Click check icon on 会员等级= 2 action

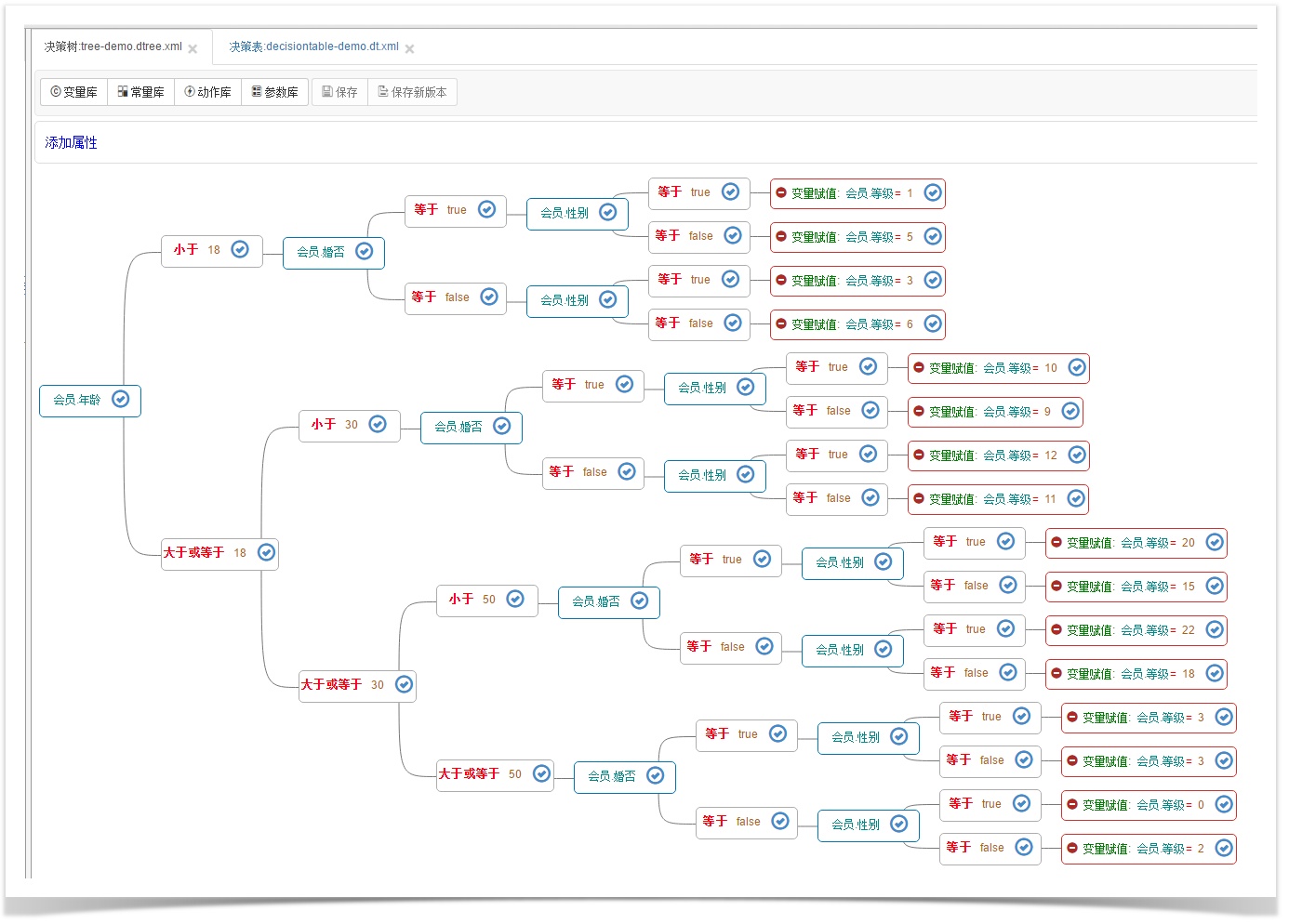coord(1224,848)
